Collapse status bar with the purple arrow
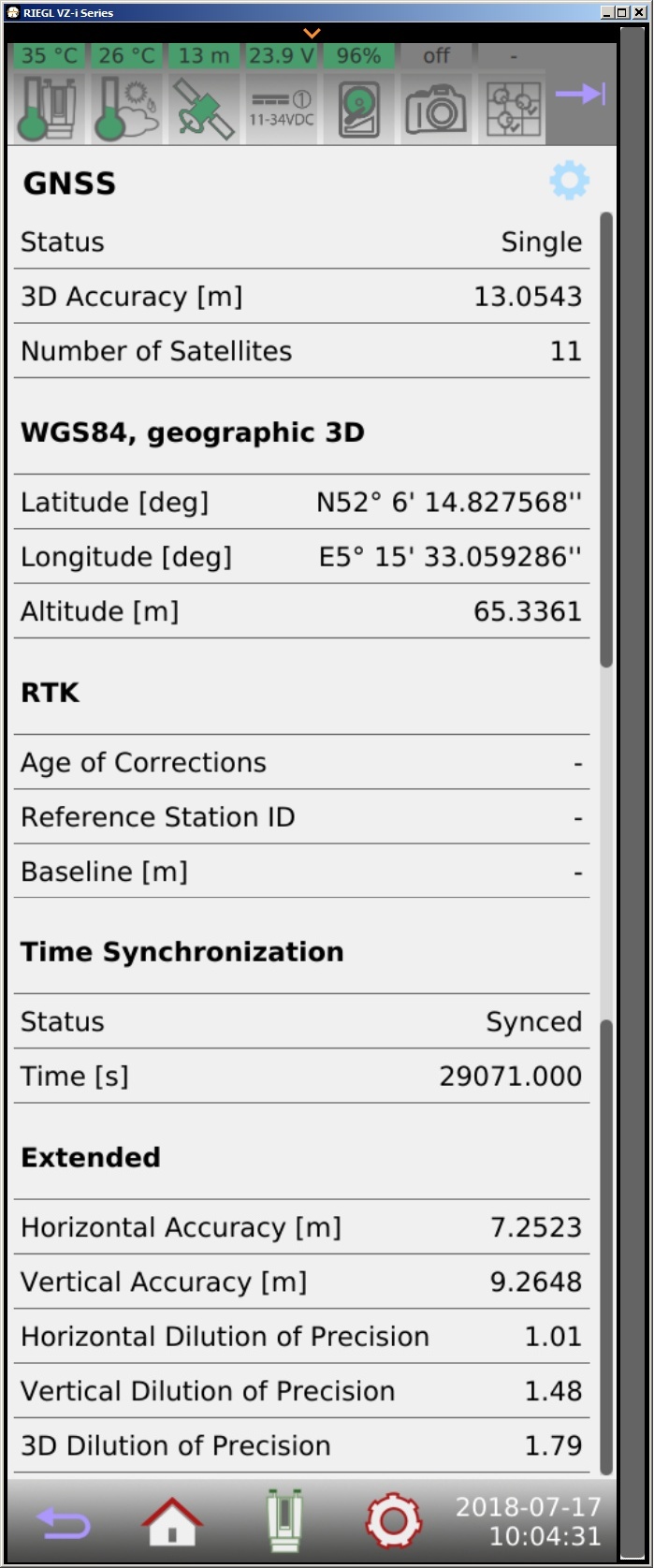The width and height of the screenshot is (654, 1568). [581, 94]
